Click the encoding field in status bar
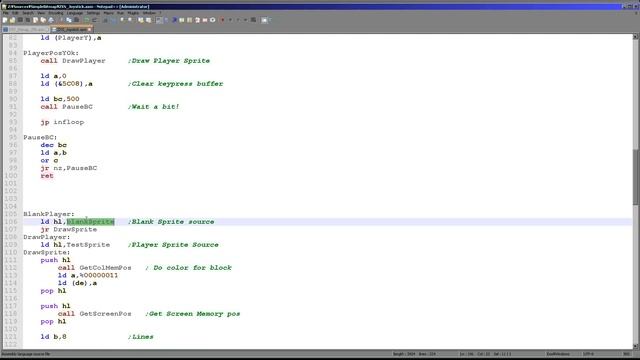The height and width of the screenshot is (360, 640). coord(588,354)
